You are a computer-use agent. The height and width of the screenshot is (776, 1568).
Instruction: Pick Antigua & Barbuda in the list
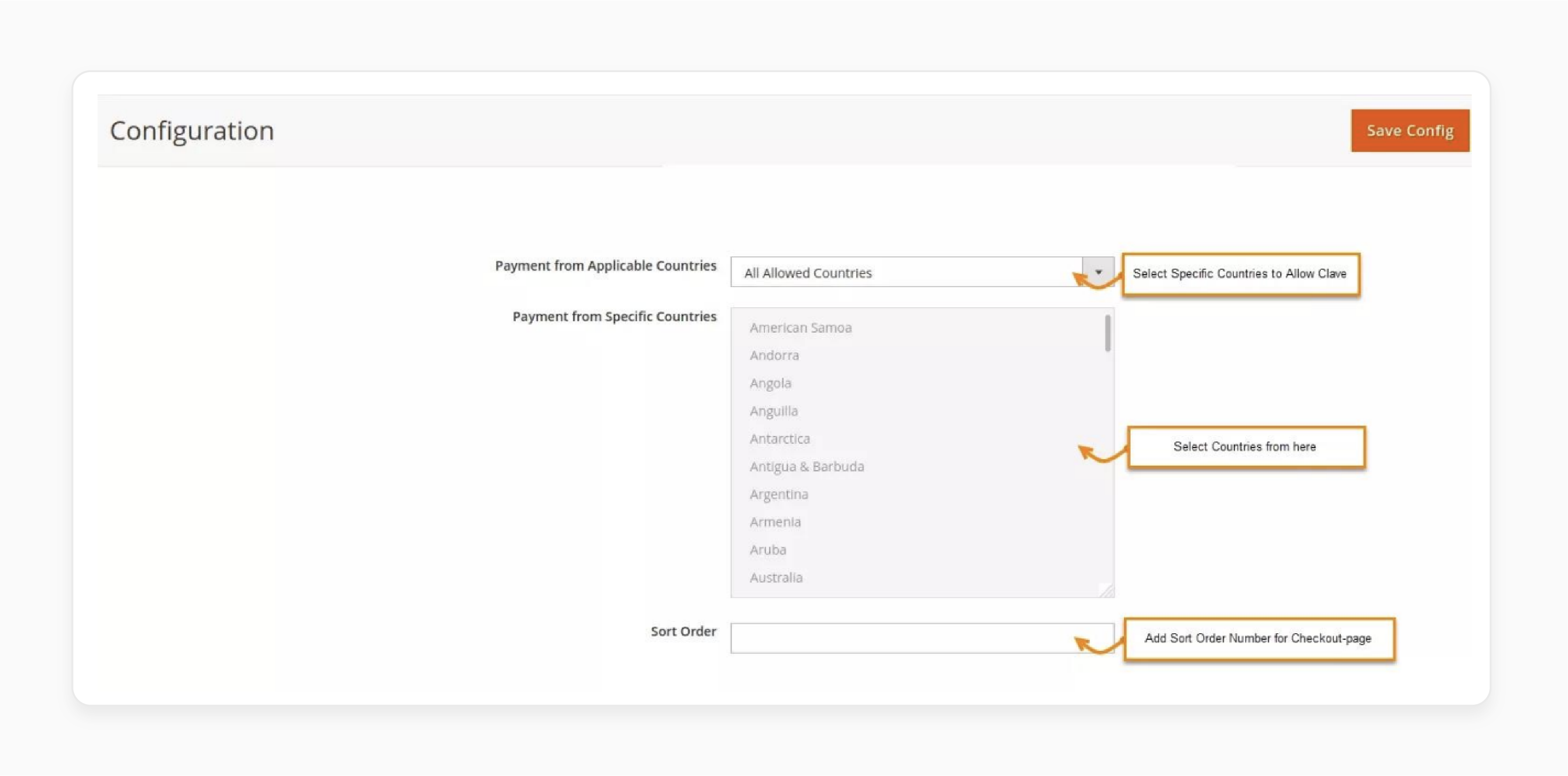[x=806, y=467]
